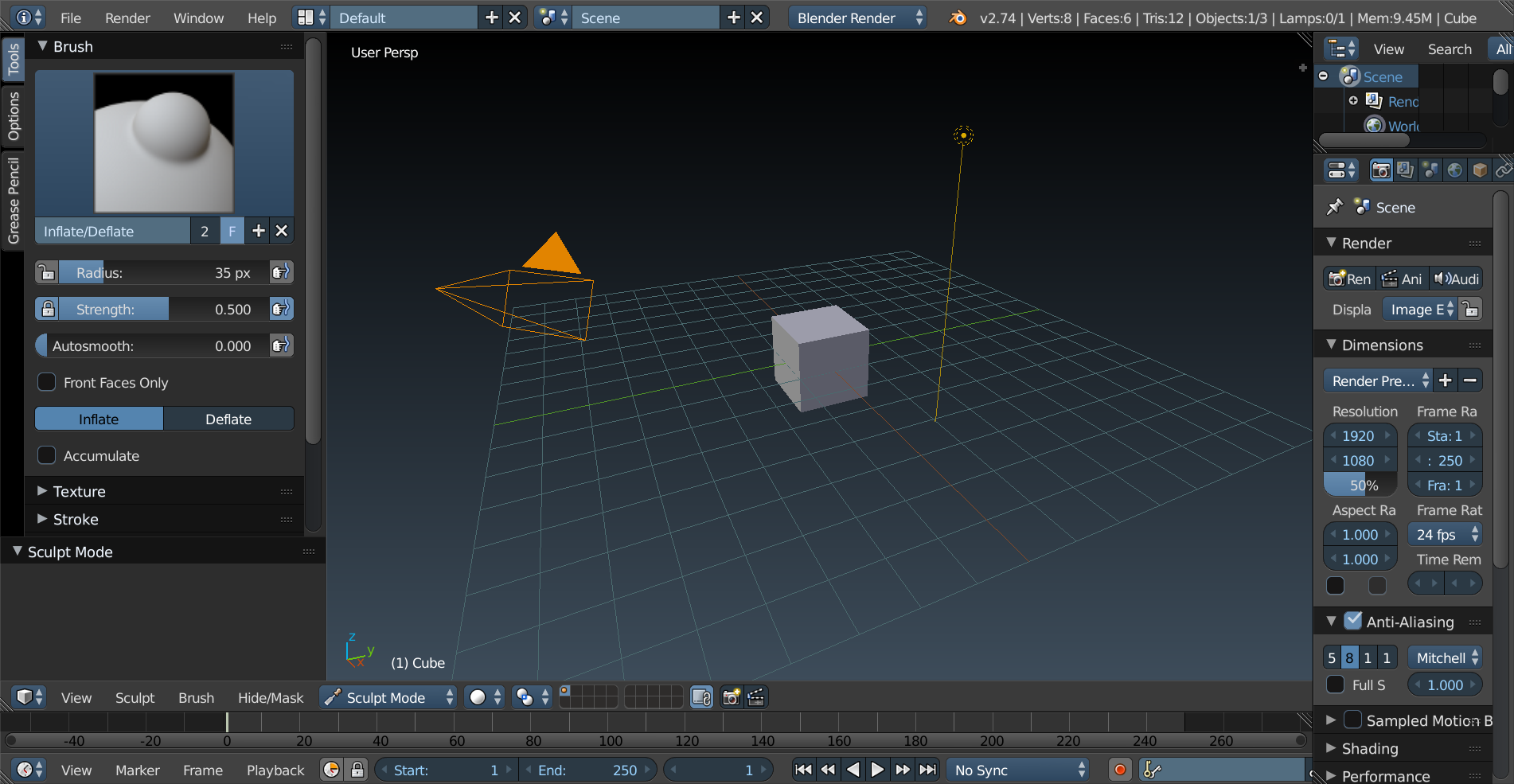
Task: Adjust resolution 50% slider
Action: [x=1360, y=485]
